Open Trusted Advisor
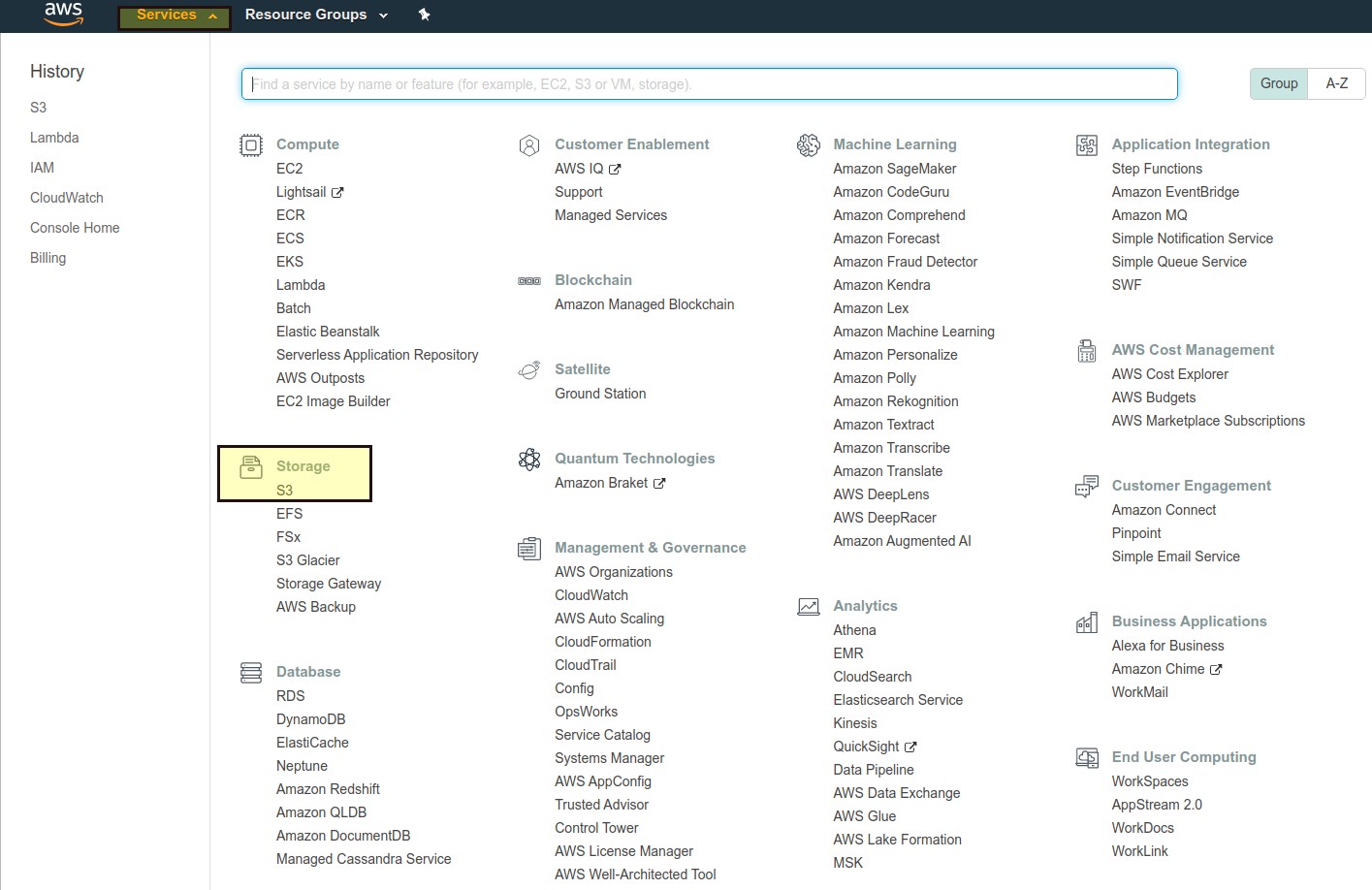Image resolution: width=1372 pixels, height=890 pixels. pos(601,805)
